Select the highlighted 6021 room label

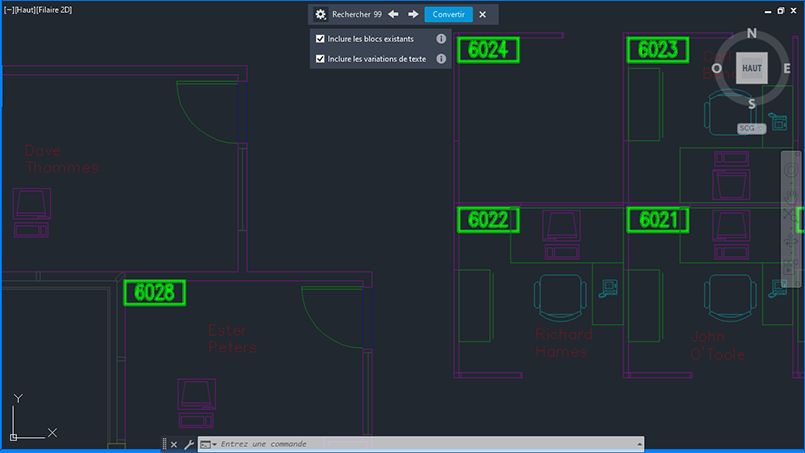[x=658, y=220]
